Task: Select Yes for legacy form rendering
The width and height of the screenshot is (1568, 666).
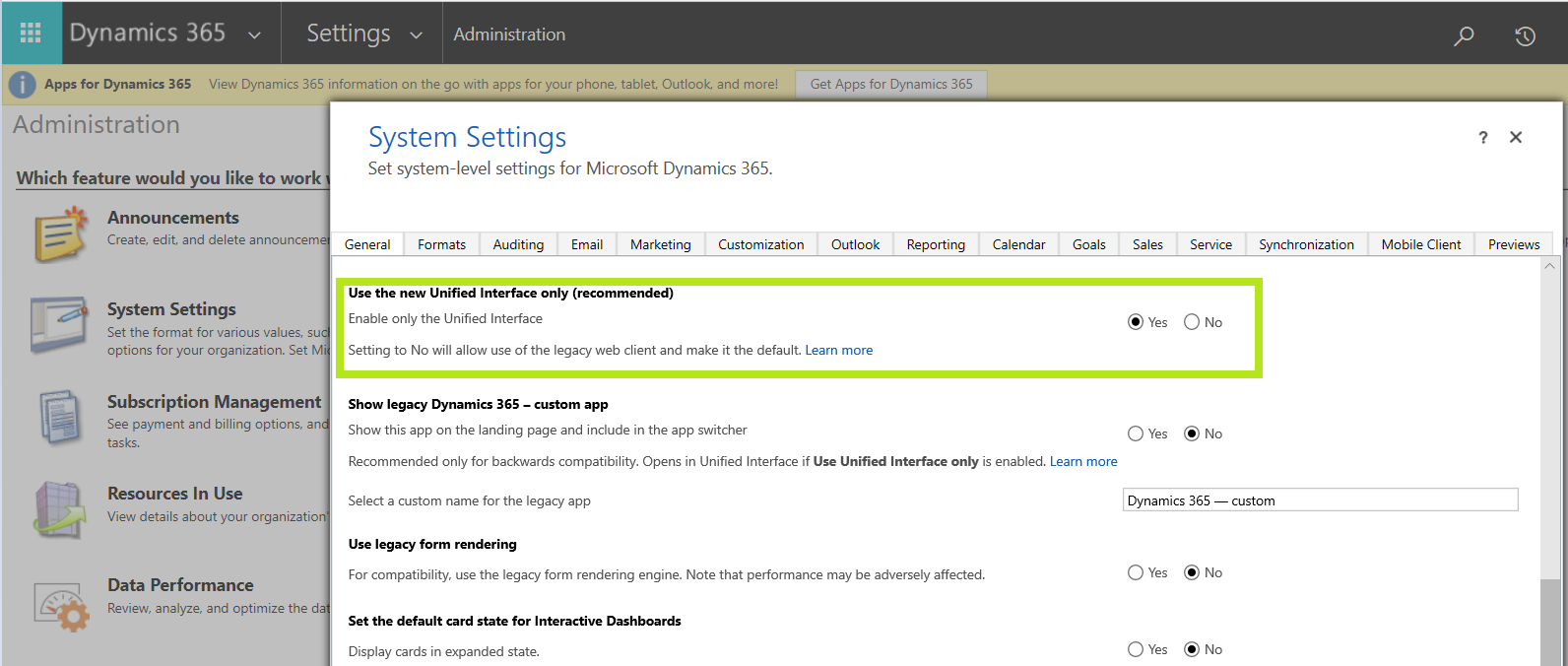Action: coord(1136,572)
